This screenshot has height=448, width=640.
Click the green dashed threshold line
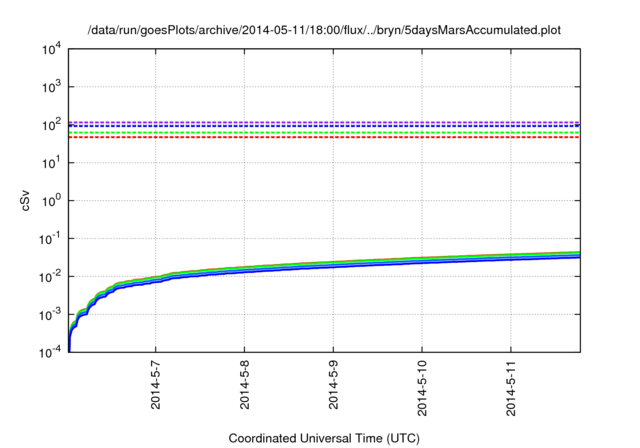point(324,133)
